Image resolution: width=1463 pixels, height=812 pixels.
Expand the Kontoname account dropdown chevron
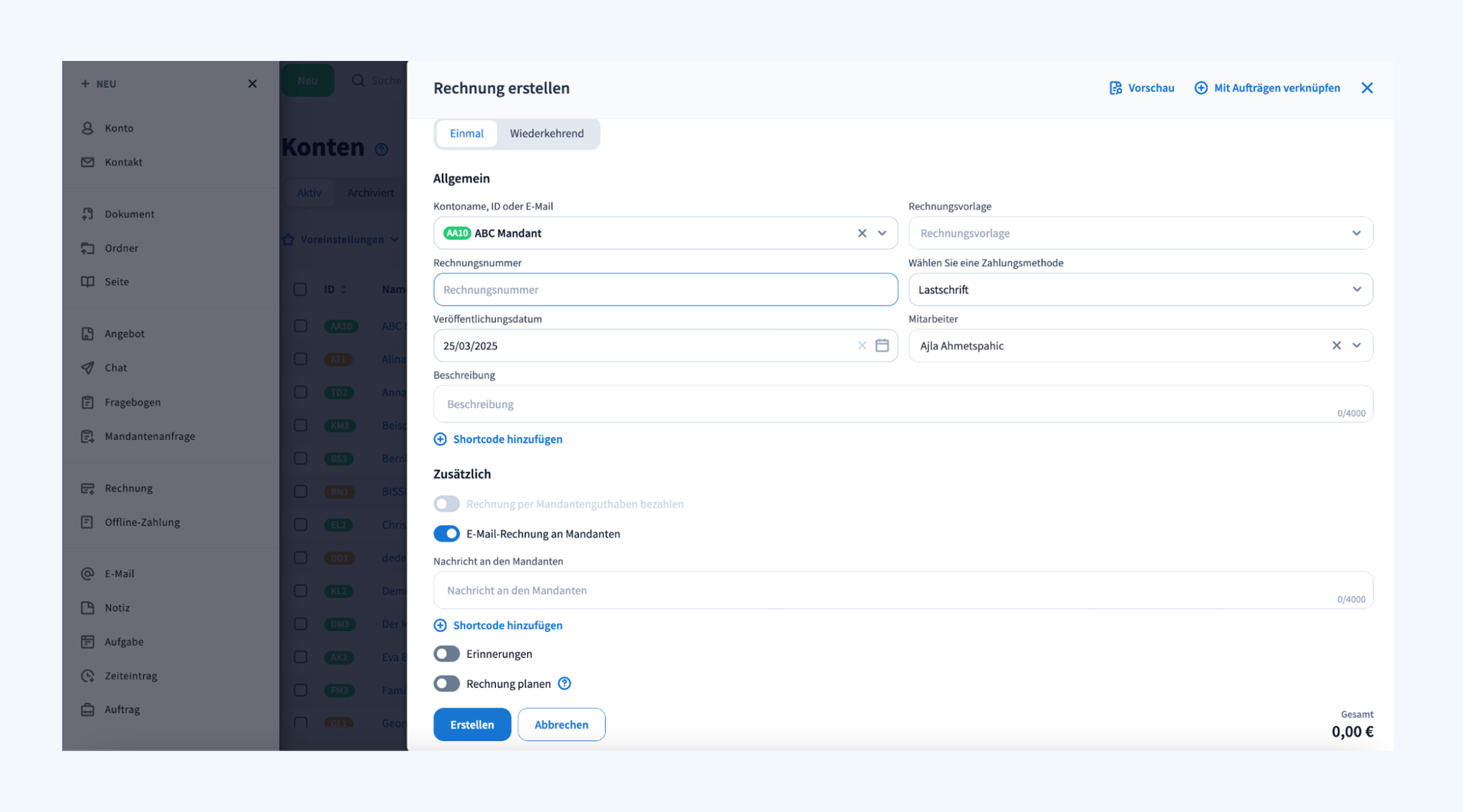[882, 233]
